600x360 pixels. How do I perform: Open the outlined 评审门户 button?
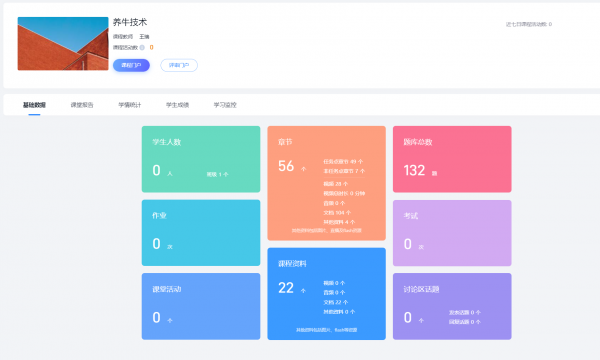179,65
